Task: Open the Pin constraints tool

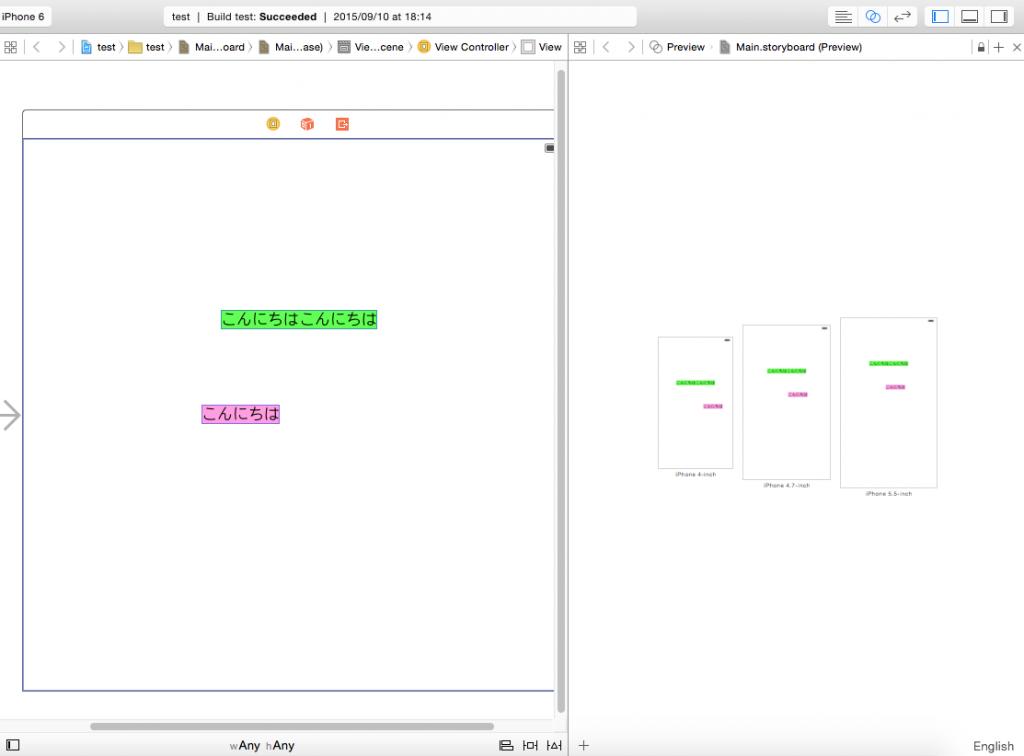Action: pyautogui.click(x=530, y=745)
